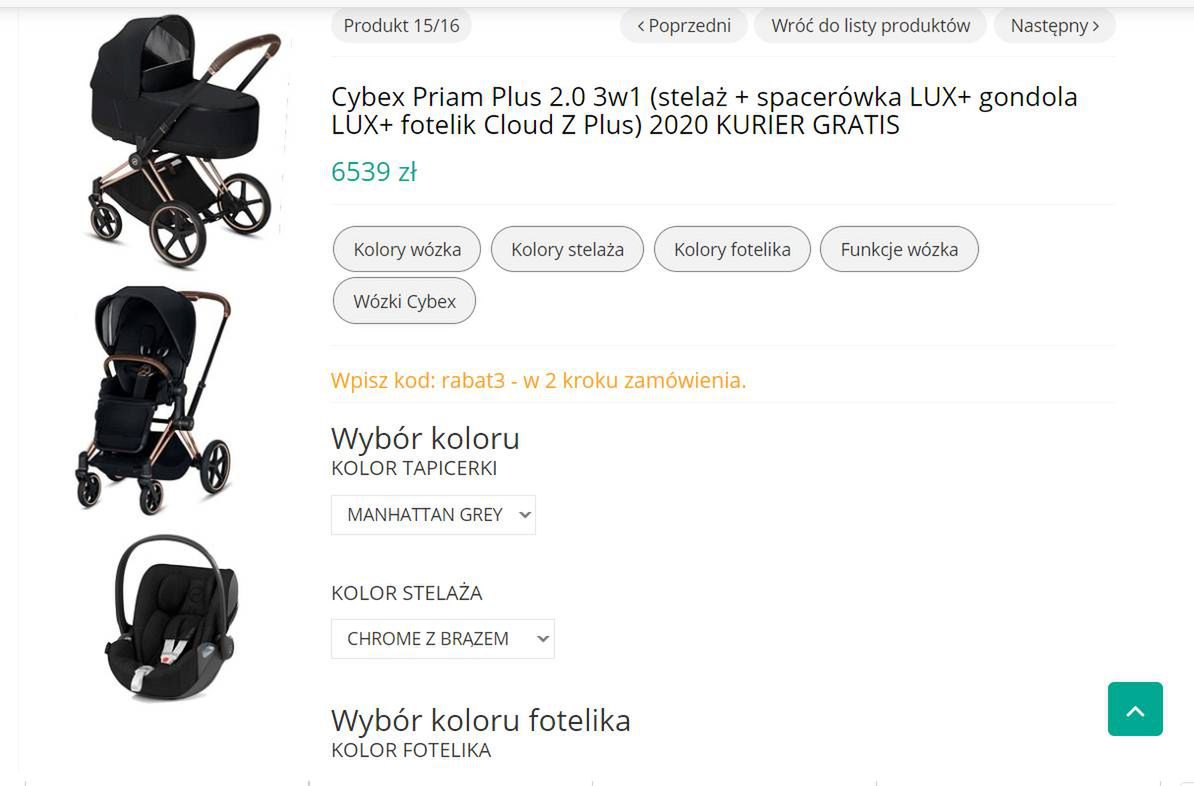Go to previous product with Poprzedni
The width and height of the screenshot is (1194, 786).
point(684,26)
